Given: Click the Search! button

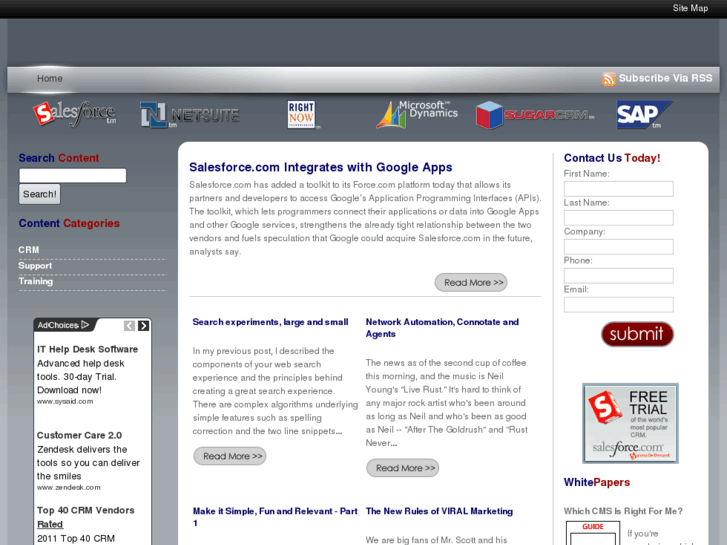Looking at the screenshot, I should coord(39,194).
